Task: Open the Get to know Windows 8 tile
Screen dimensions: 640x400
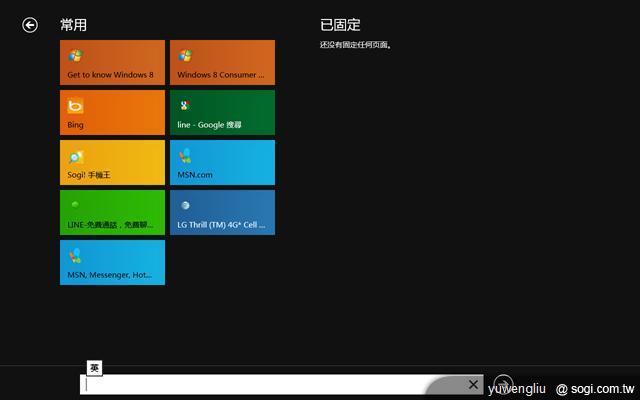Action: click(112, 62)
